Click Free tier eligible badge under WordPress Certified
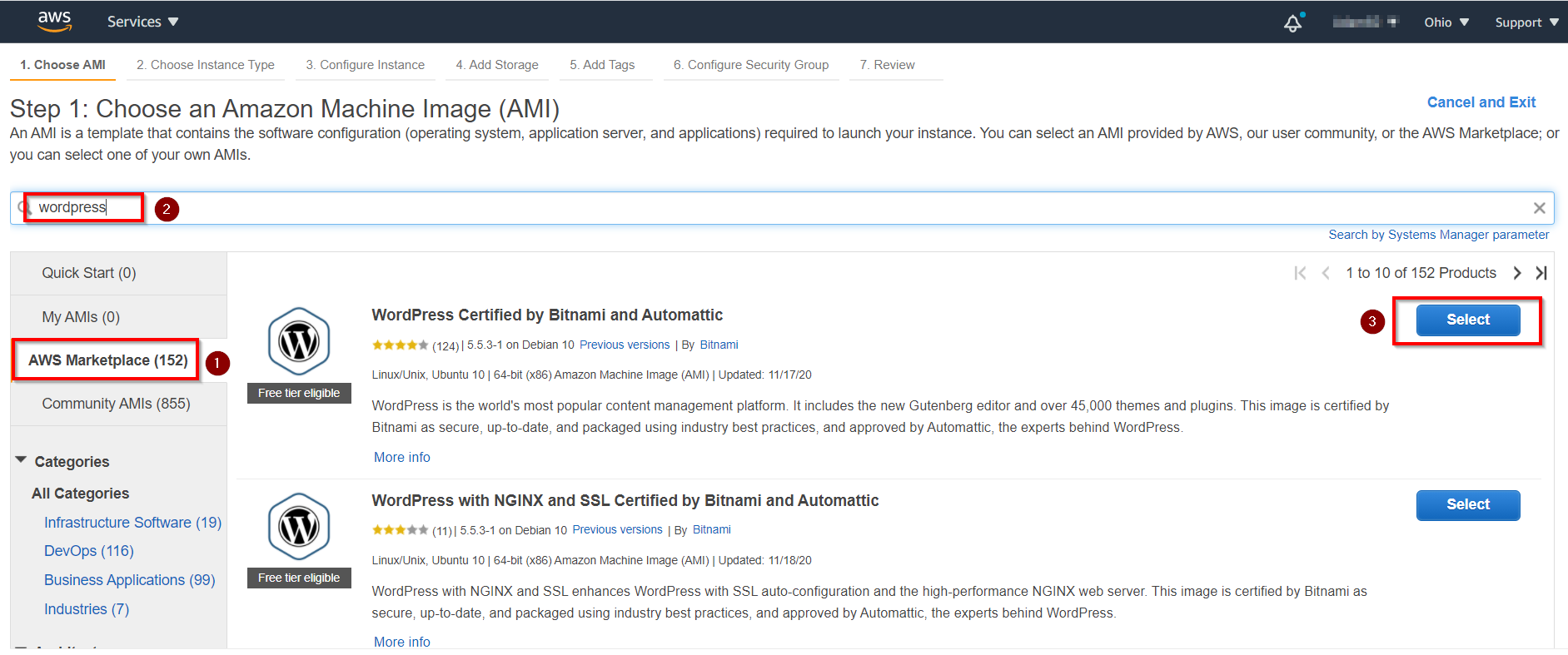This screenshot has width=1568, height=655. coord(299,393)
